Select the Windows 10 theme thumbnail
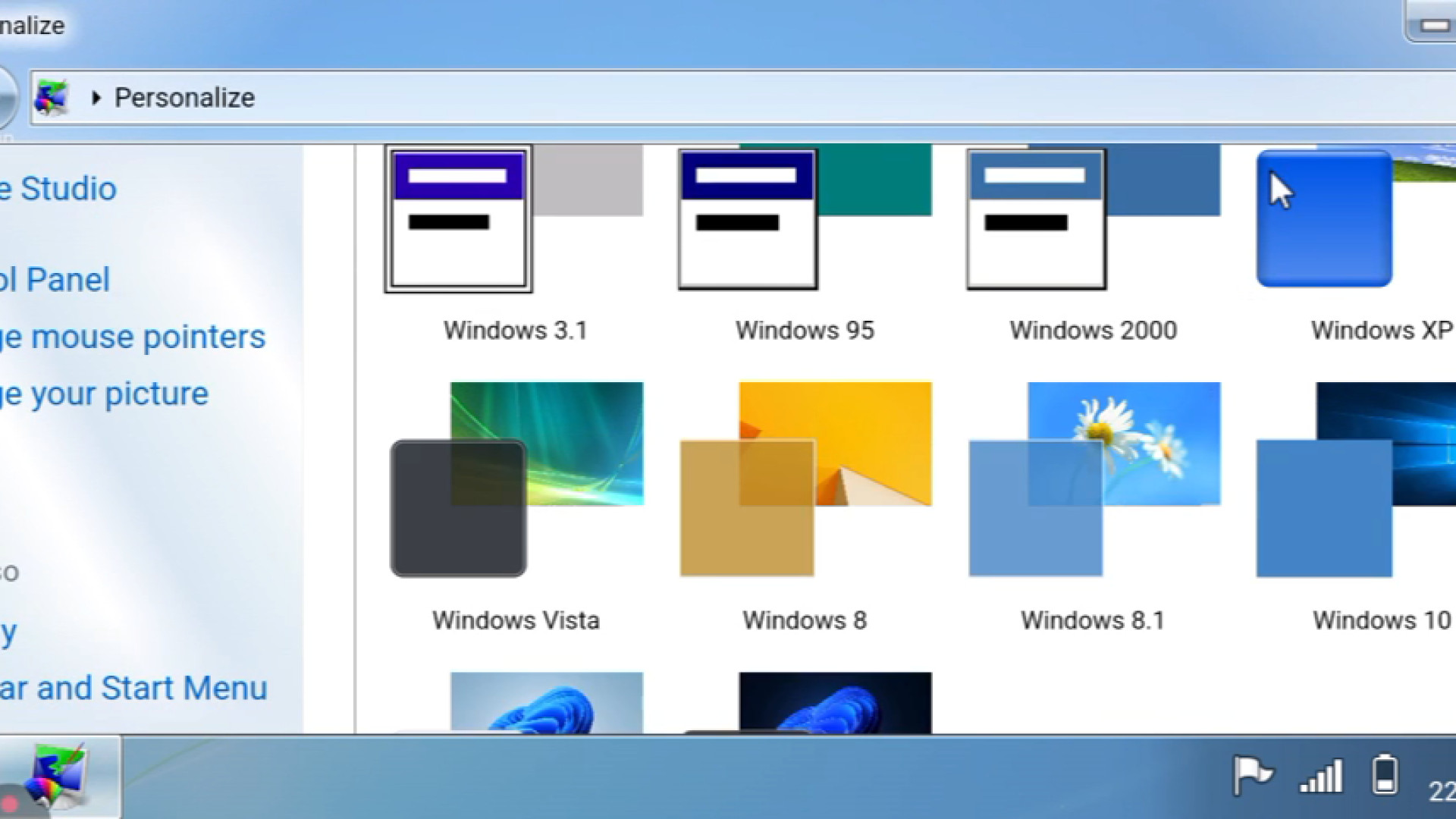 coord(1356,479)
